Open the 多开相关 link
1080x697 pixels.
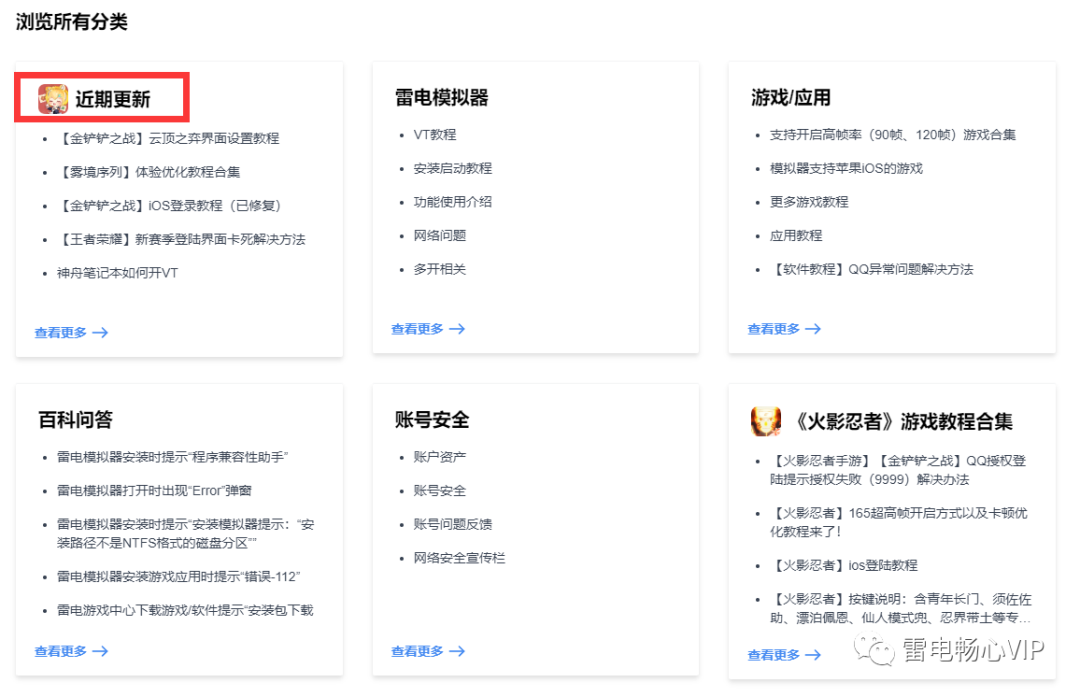pyautogui.click(x=440, y=269)
